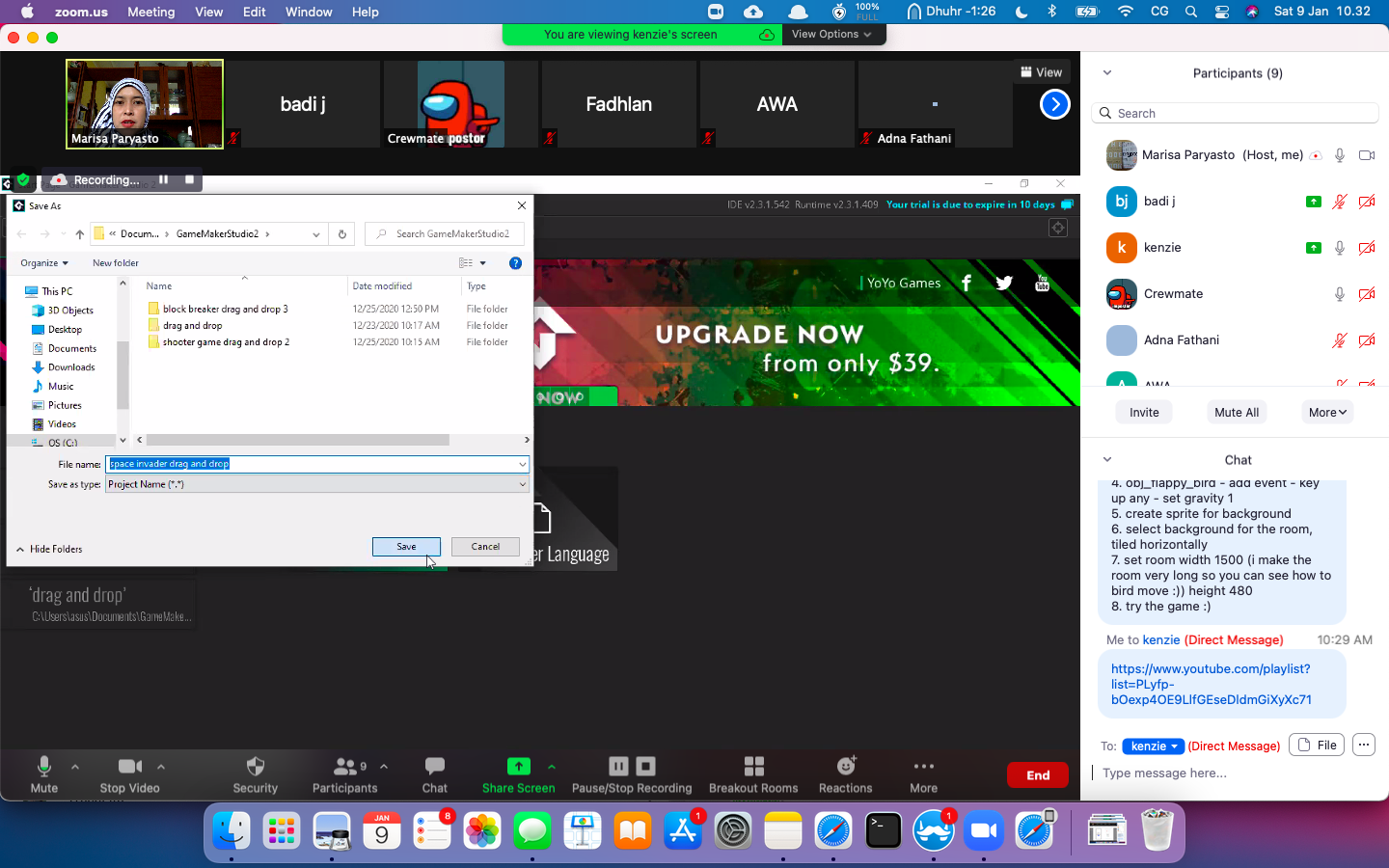Mute microphone in Zoom toolbar

coord(43,774)
